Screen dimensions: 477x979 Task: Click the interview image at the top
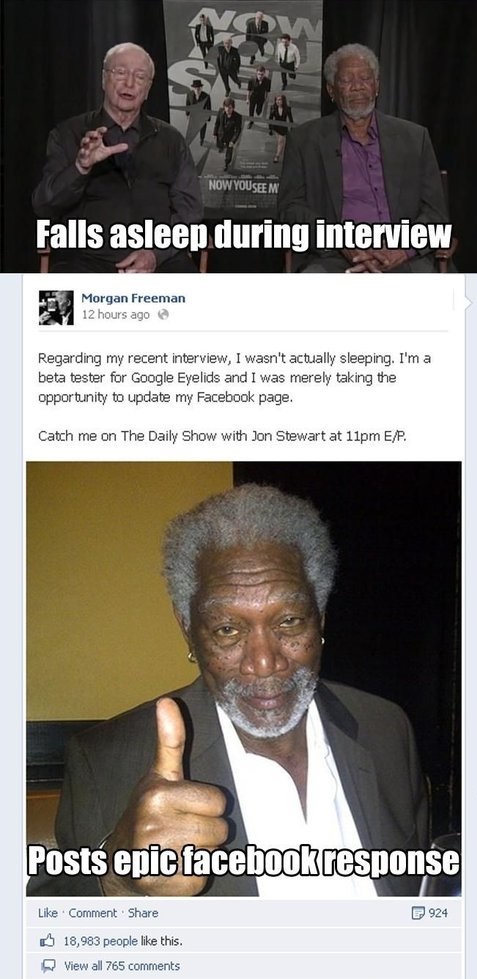tap(238, 136)
